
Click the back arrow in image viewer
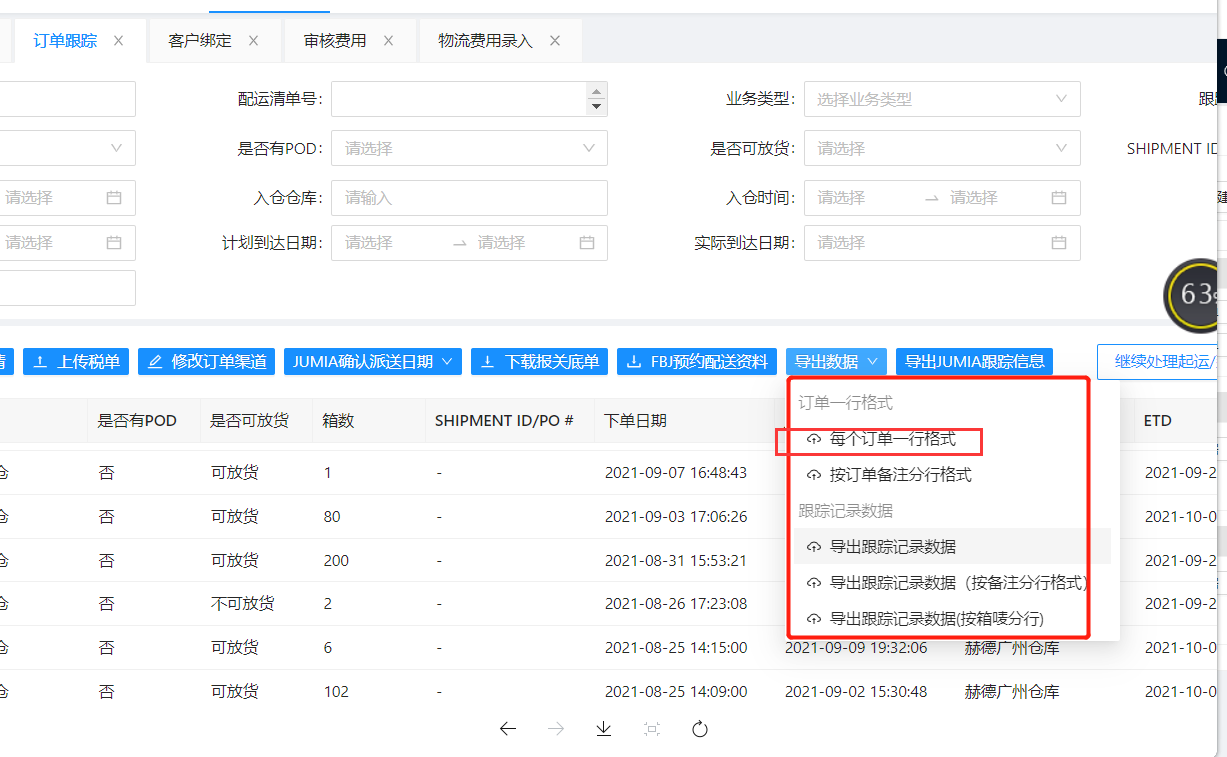coord(507,729)
